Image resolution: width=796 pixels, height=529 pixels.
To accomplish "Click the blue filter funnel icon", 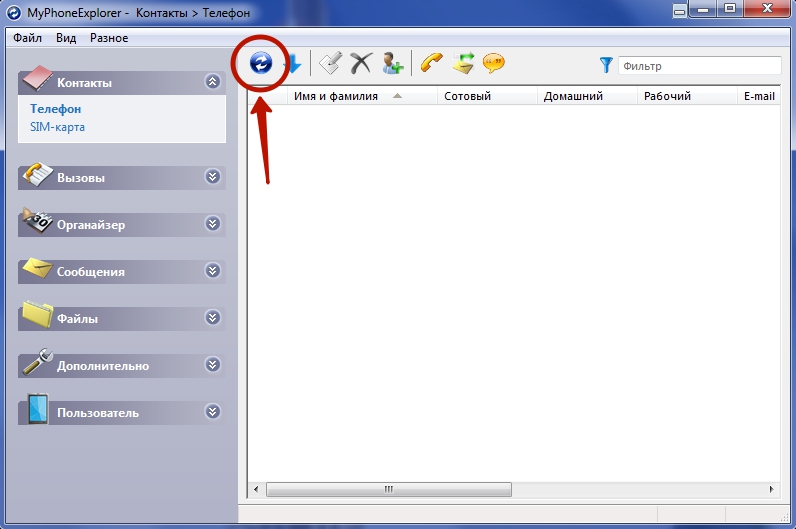I will tap(606, 65).
